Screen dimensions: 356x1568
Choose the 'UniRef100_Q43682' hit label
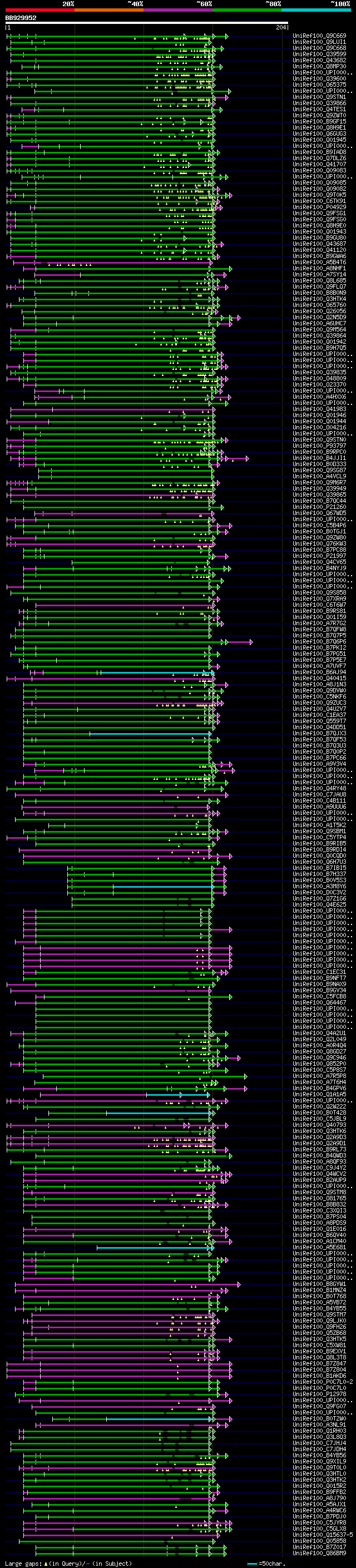point(319,60)
